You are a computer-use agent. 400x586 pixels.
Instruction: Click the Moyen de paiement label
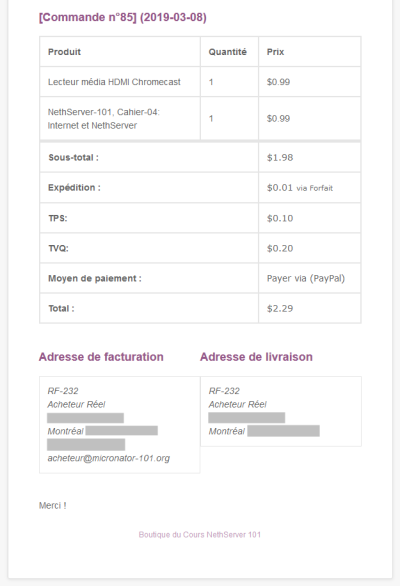tap(95, 278)
